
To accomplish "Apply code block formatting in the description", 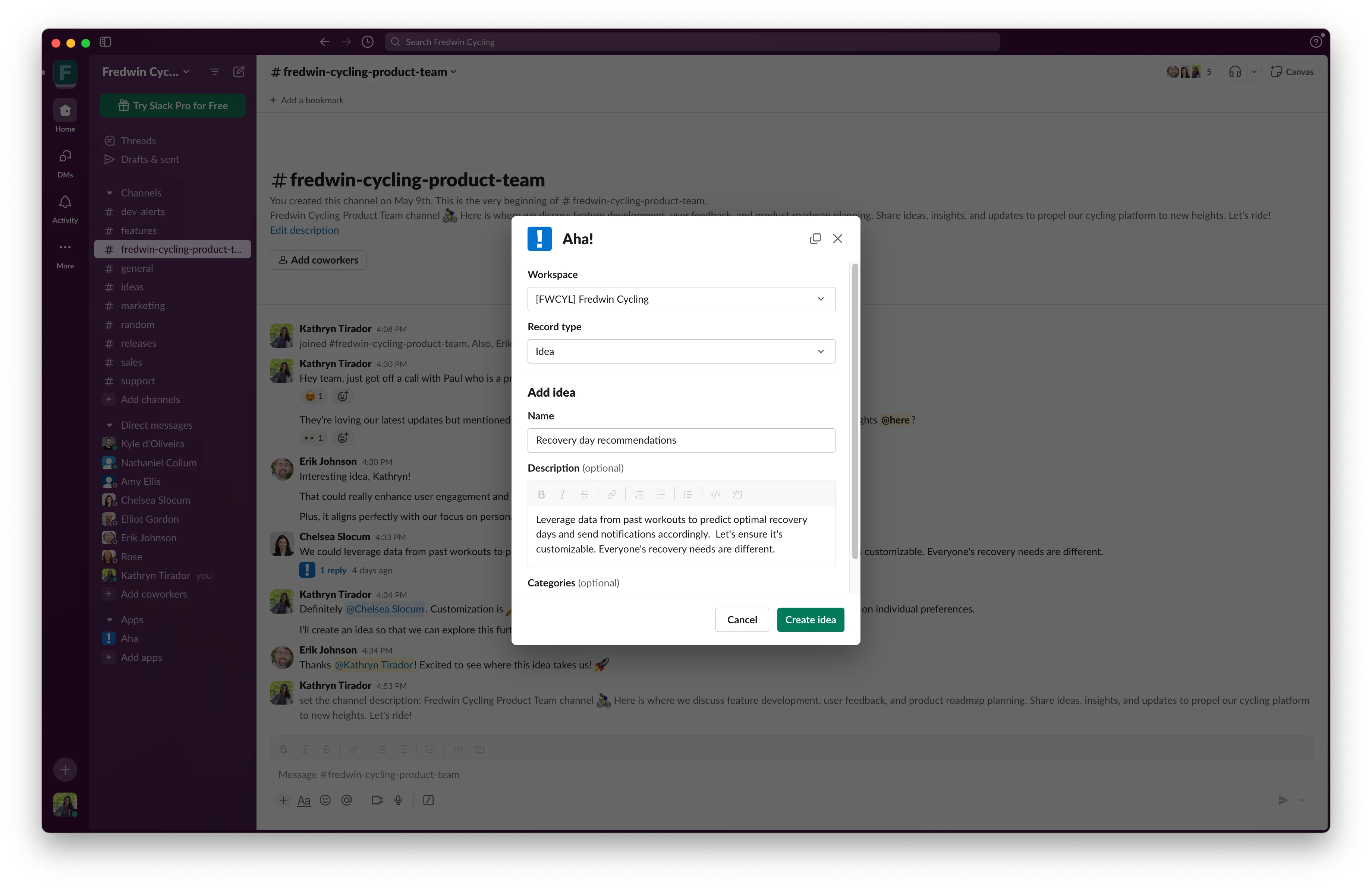I will [737, 494].
